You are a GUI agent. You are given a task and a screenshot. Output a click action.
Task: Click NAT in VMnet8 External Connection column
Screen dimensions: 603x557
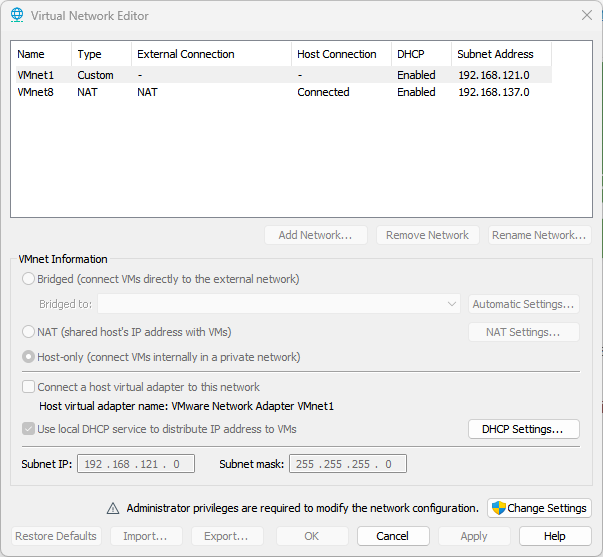point(147,92)
